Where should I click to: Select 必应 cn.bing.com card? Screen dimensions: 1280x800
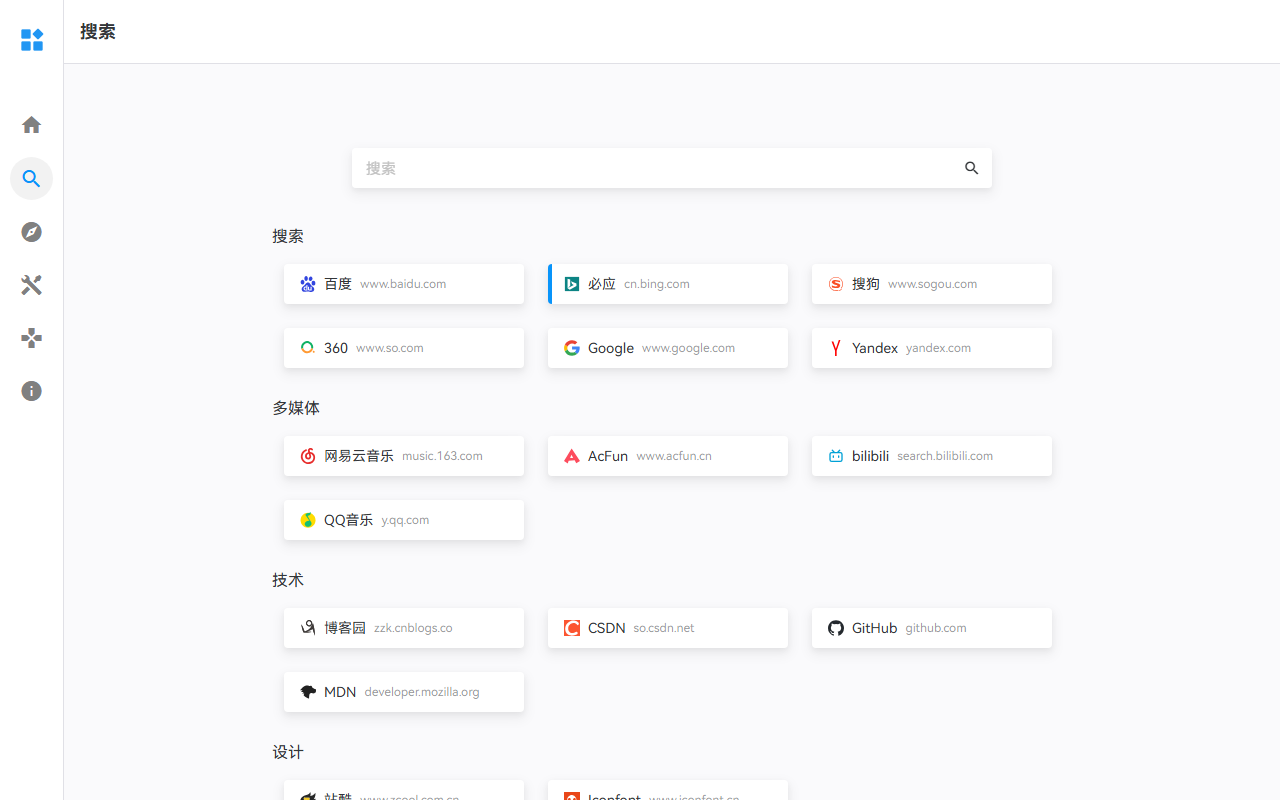(x=668, y=284)
